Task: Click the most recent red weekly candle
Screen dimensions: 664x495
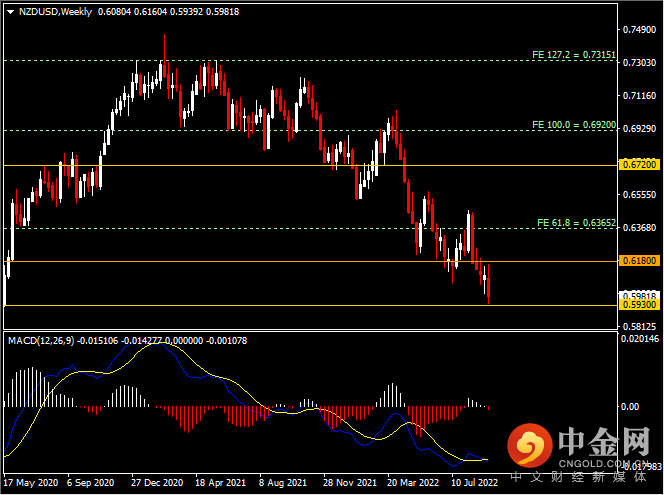Action: (x=489, y=288)
